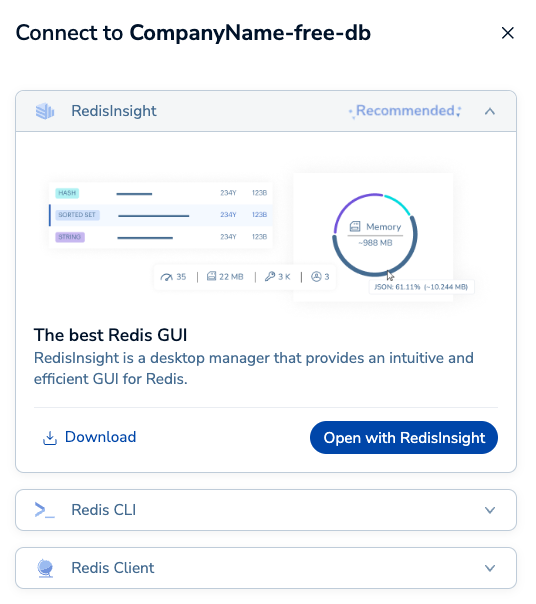Viewport: 536px width, 604px height.
Task: Click the RedisInsight logo icon
Action: coord(45,111)
